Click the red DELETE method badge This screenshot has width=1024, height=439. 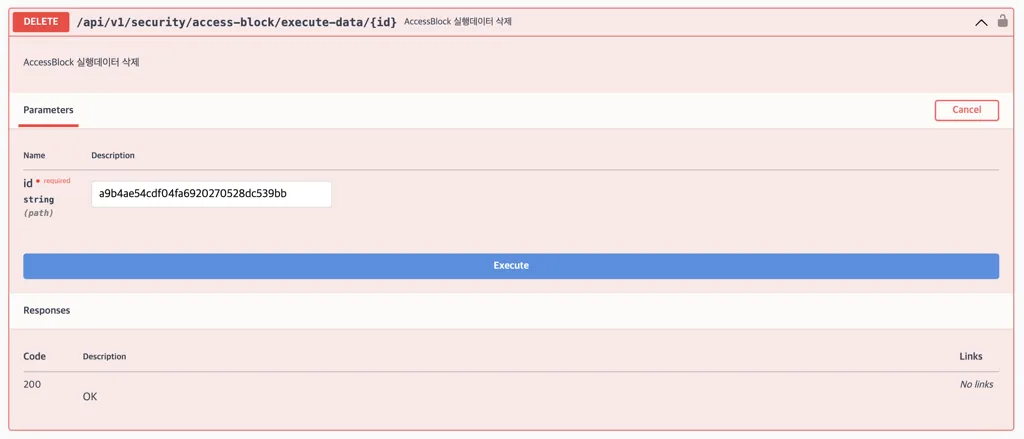[41, 22]
